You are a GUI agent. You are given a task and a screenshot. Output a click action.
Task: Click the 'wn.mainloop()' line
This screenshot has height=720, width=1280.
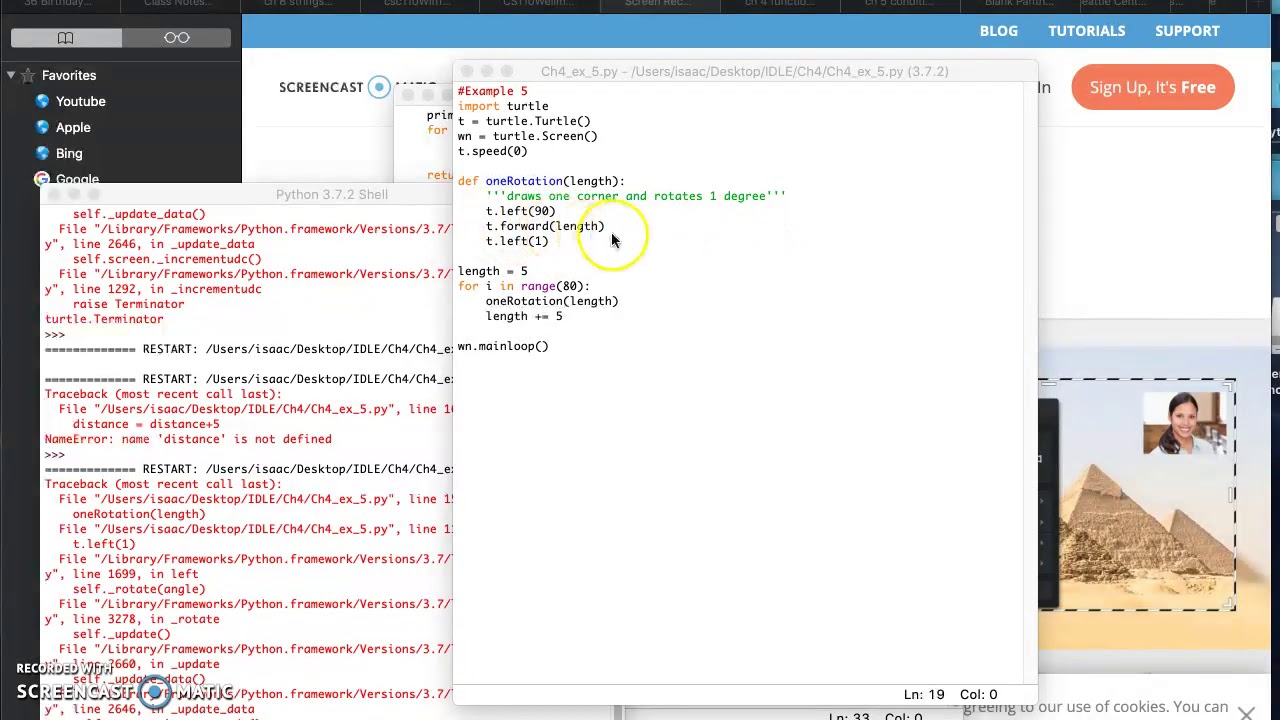[x=503, y=346]
